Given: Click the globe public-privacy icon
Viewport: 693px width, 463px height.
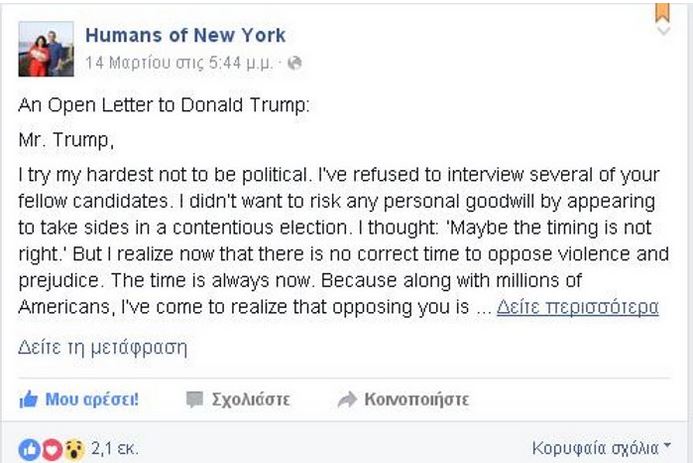Looking at the screenshot, I should pyautogui.click(x=295, y=62).
